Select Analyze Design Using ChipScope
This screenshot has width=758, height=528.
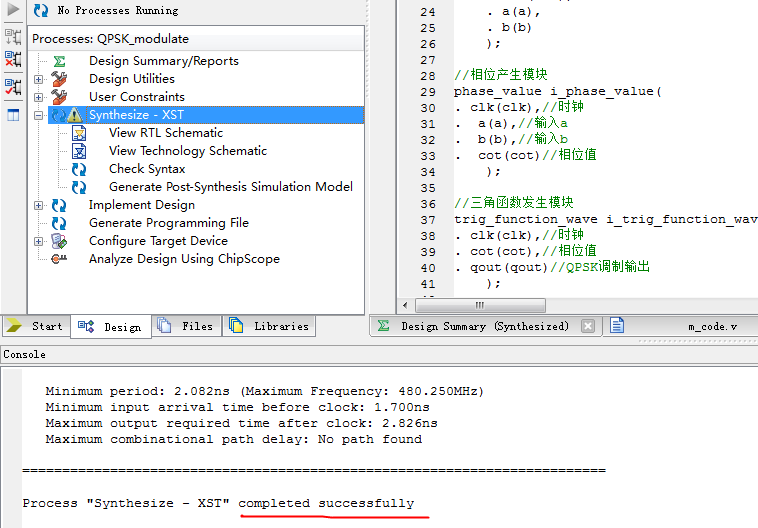click(x=185, y=259)
